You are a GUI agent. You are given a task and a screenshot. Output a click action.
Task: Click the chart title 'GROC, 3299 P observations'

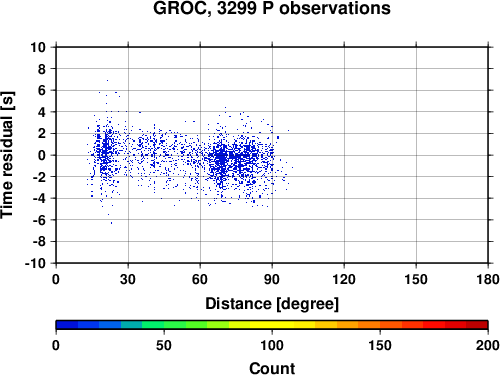272,8
